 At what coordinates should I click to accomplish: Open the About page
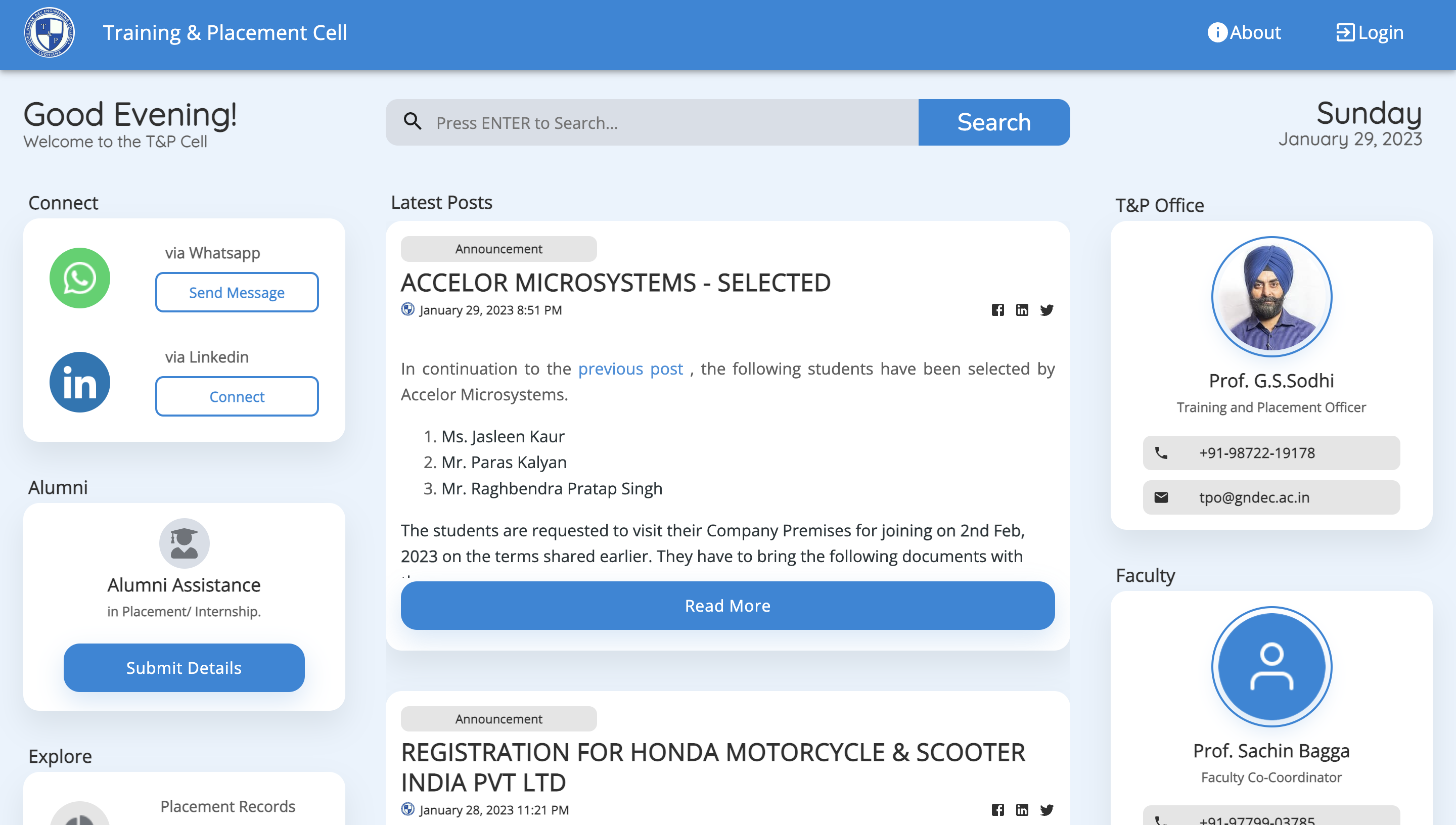click(x=1244, y=32)
